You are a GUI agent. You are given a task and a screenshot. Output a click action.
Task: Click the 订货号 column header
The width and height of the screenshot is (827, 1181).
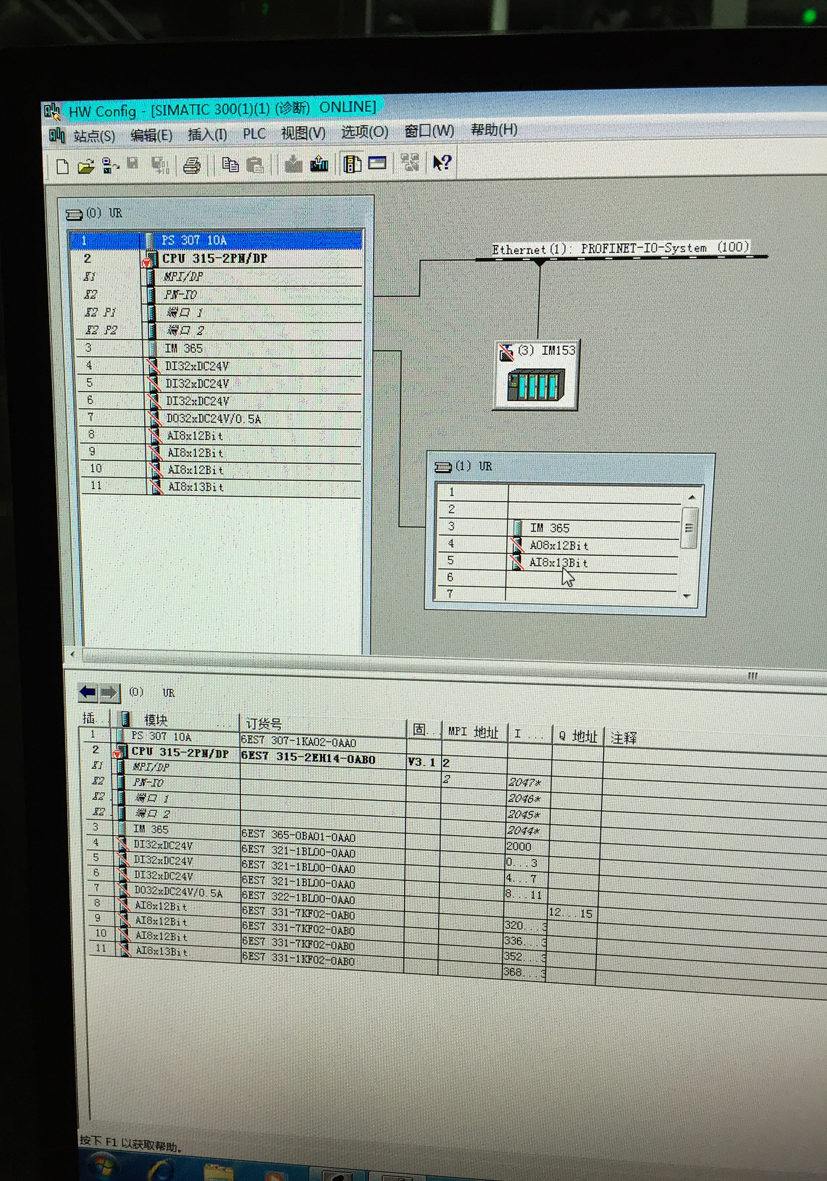(264, 723)
